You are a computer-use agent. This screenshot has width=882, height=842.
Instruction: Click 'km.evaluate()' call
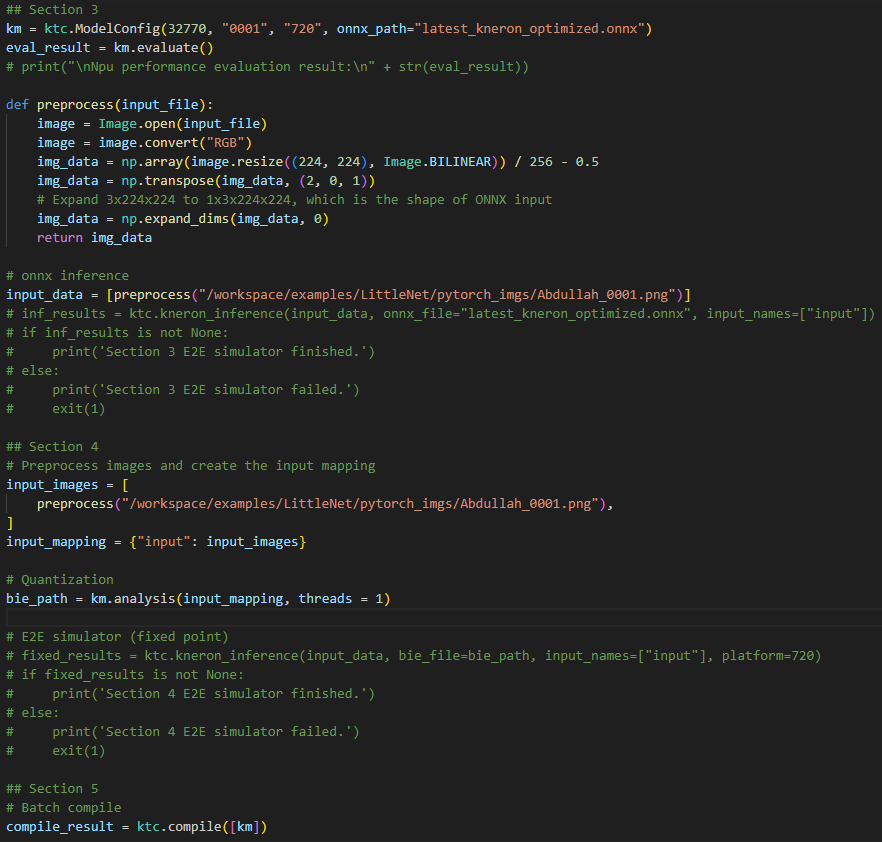[164, 48]
